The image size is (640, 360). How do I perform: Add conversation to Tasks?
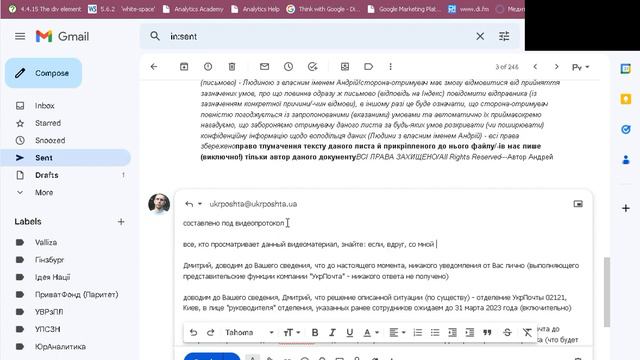tap(313, 67)
